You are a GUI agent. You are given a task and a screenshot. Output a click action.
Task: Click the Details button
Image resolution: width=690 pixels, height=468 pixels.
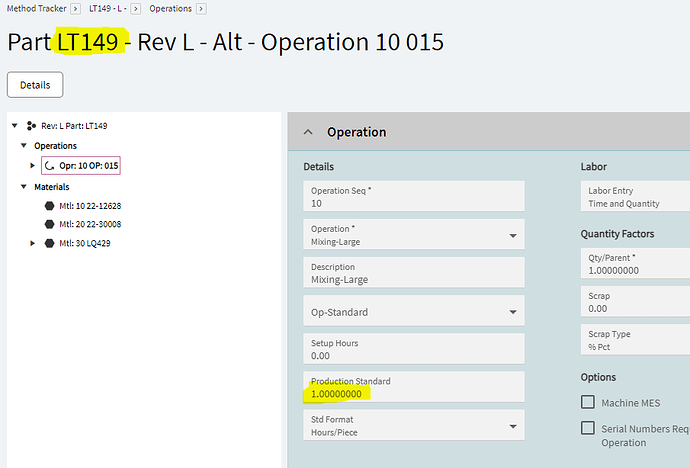point(35,85)
